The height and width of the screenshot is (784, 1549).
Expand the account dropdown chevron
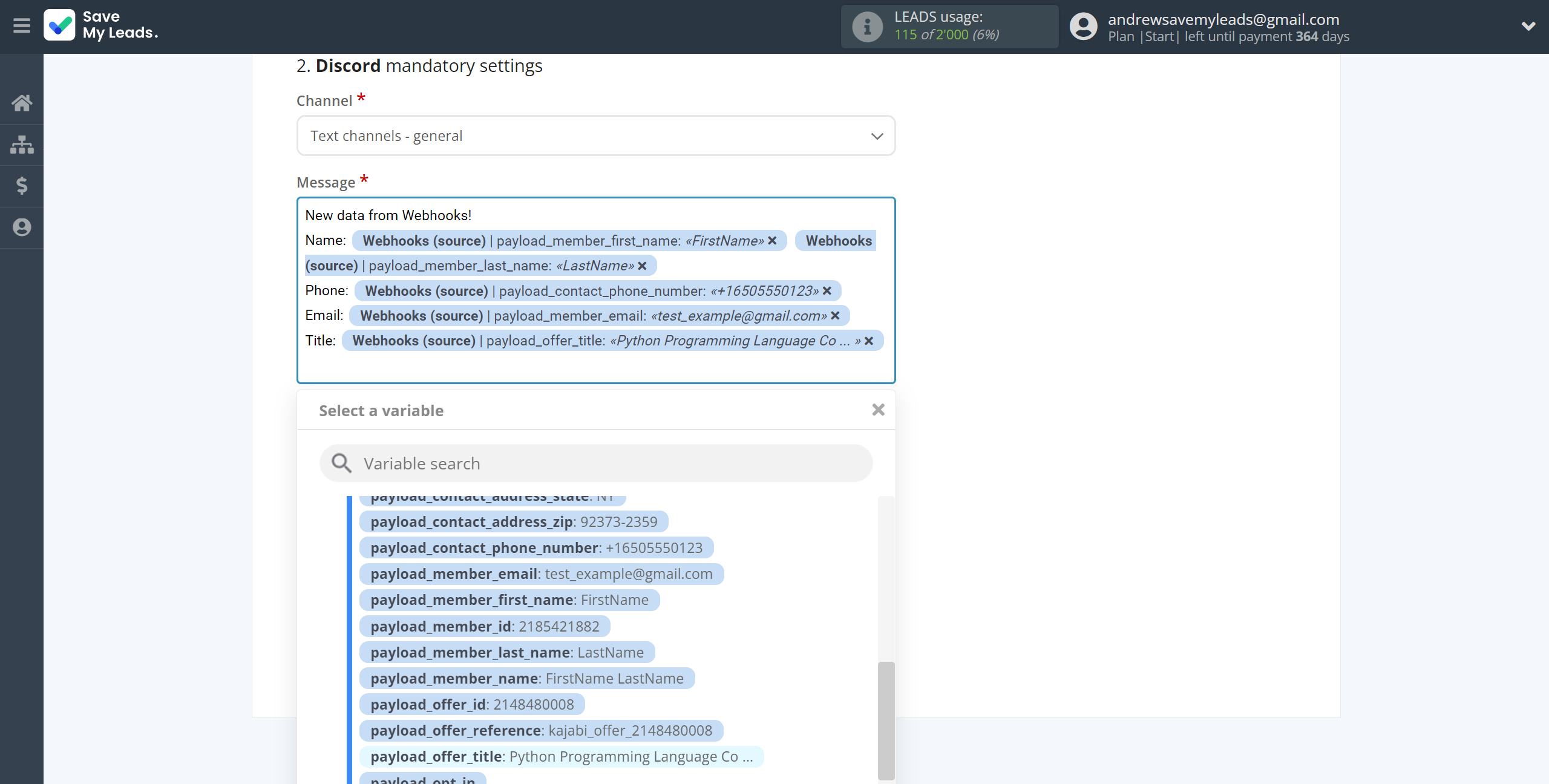click(1528, 26)
